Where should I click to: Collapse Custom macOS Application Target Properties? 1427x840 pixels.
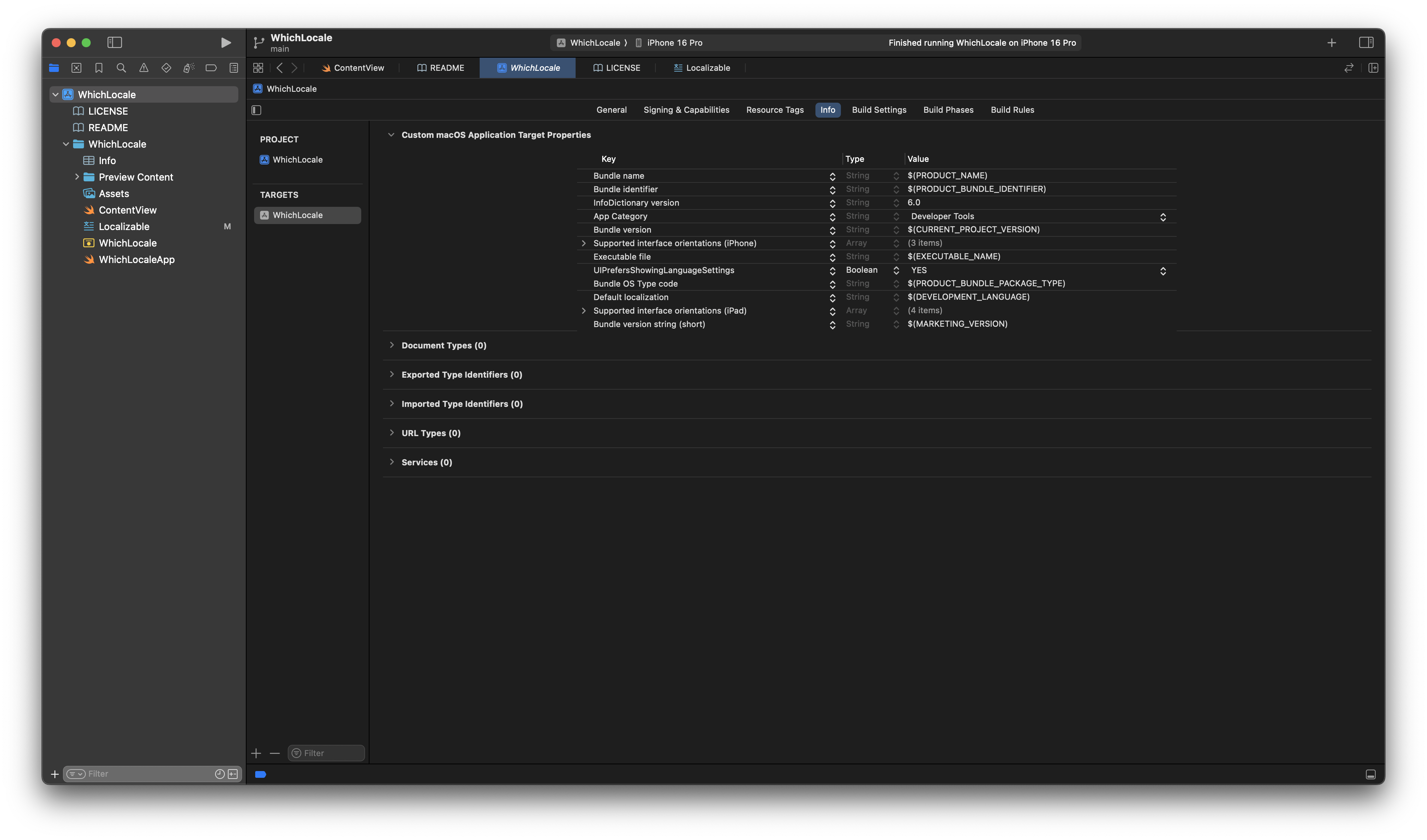(391, 135)
